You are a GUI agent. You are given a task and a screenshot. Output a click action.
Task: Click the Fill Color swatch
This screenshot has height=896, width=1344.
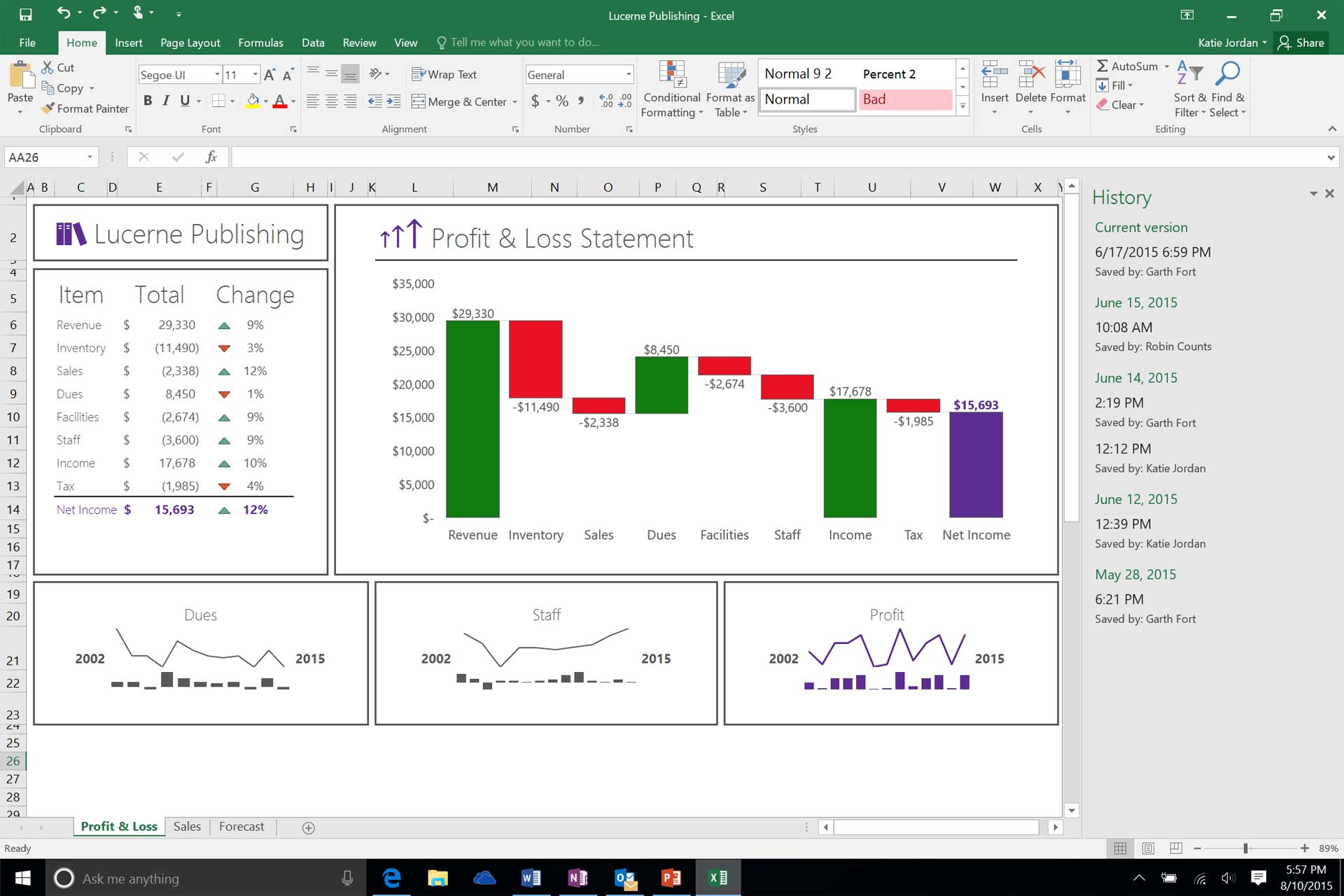click(253, 100)
